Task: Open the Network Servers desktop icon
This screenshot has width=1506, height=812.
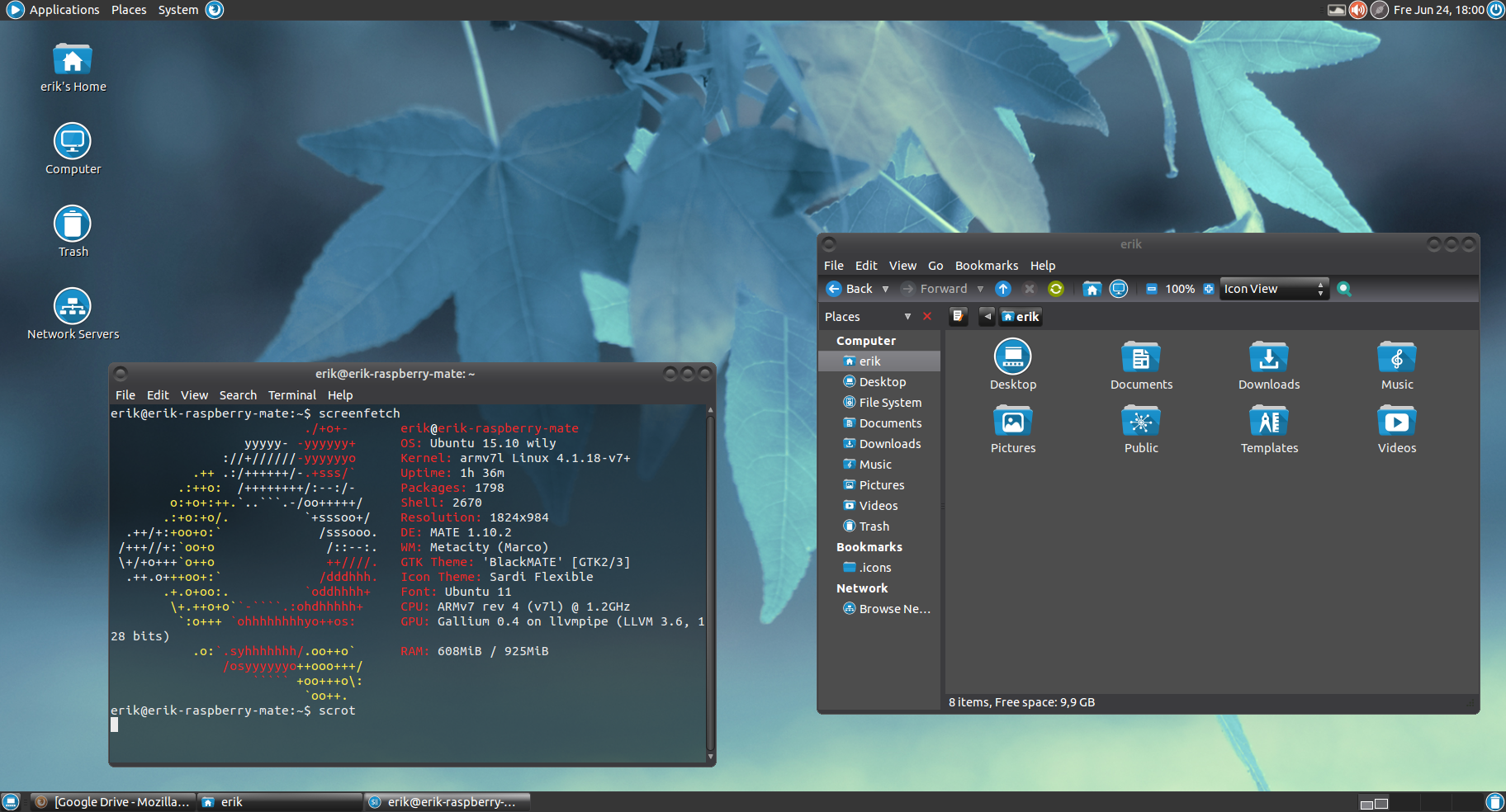Action: (x=73, y=314)
